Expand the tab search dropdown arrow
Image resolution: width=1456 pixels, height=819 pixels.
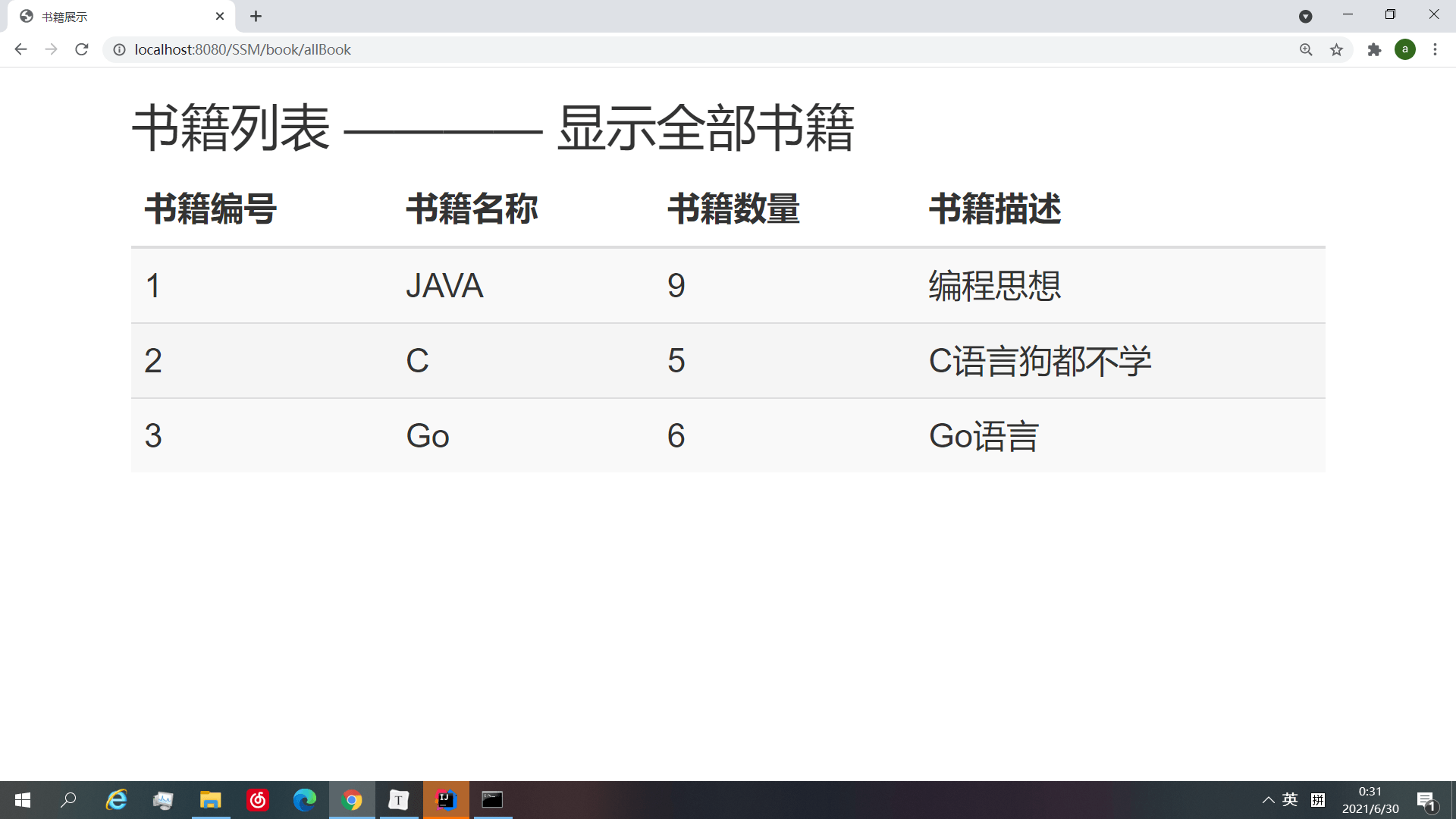point(1305,16)
